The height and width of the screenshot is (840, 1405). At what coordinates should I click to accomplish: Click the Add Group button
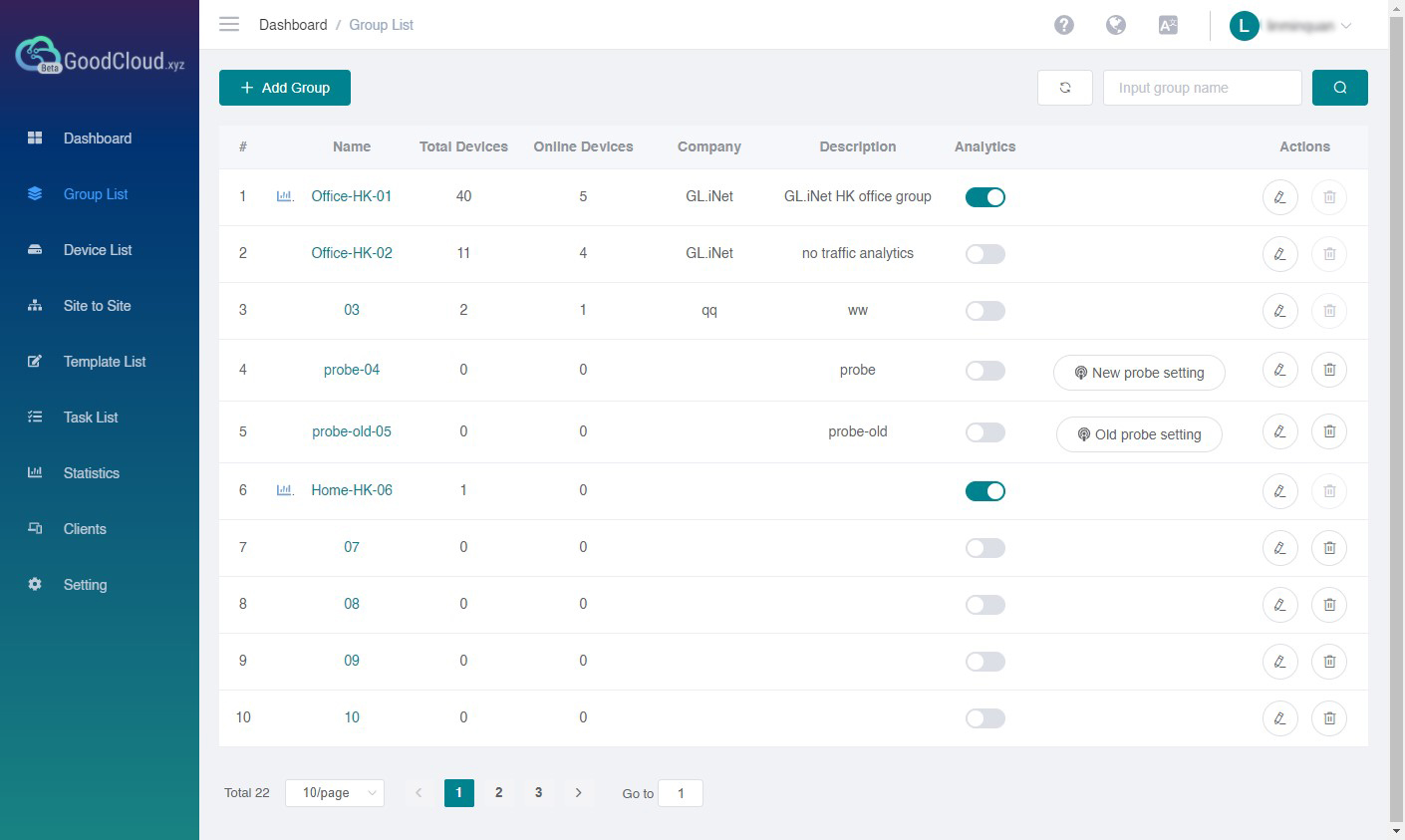pos(285,88)
